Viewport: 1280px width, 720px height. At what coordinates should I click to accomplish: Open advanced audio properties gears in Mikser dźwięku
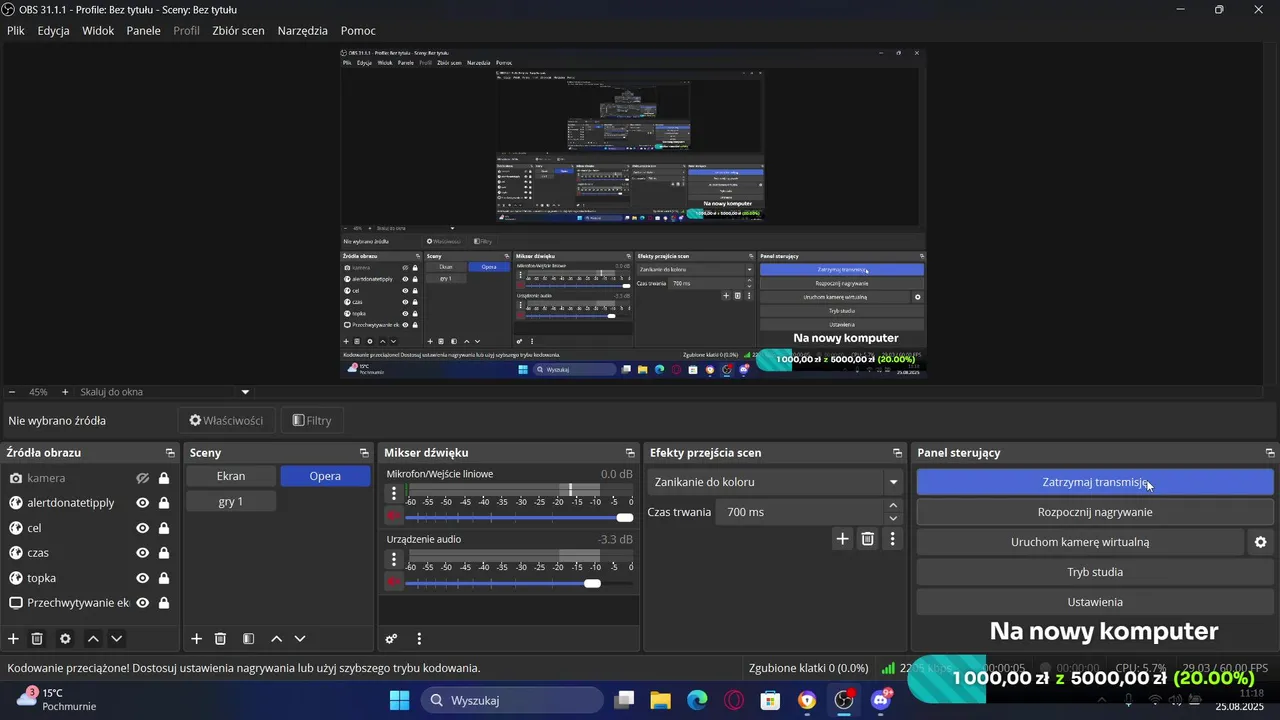point(391,638)
